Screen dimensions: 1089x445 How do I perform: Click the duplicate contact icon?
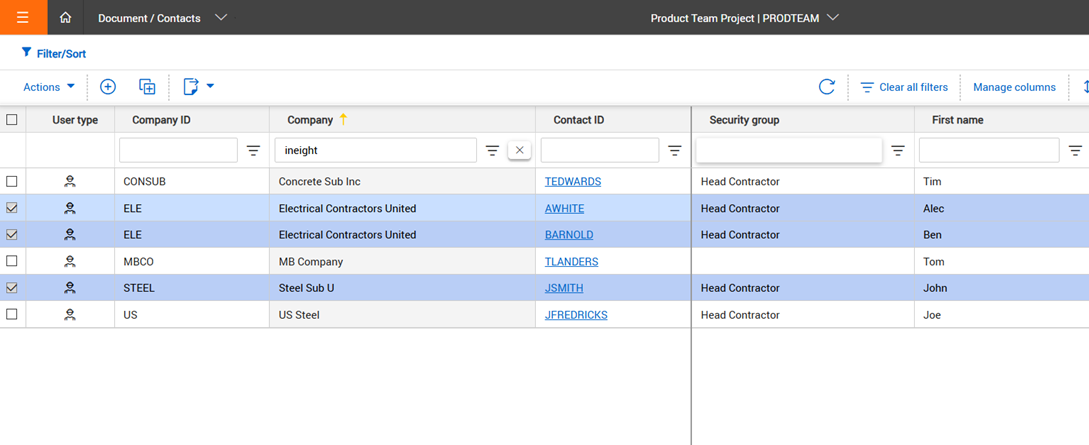click(147, 87)
